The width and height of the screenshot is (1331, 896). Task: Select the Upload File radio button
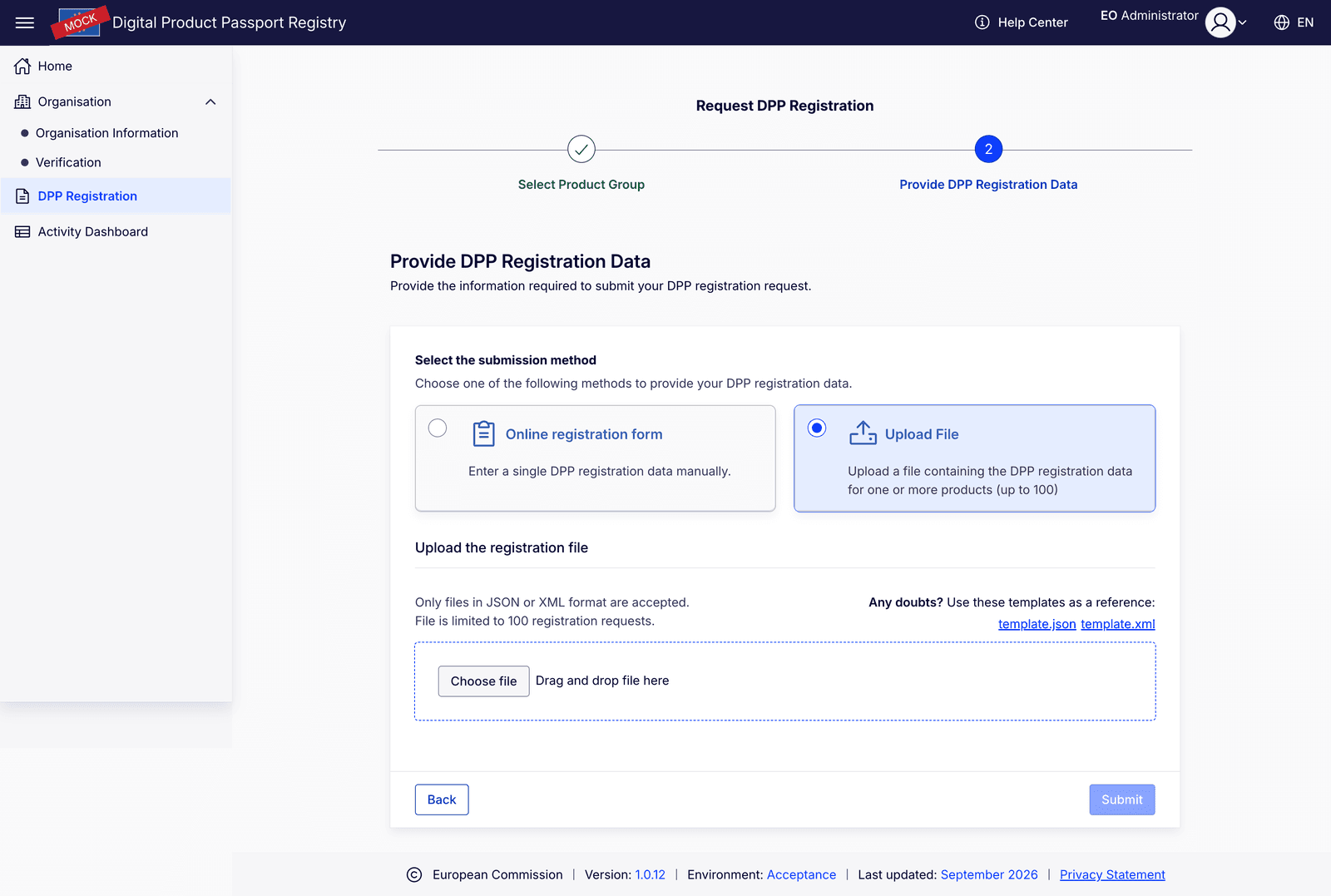click(x=817, y=428)
